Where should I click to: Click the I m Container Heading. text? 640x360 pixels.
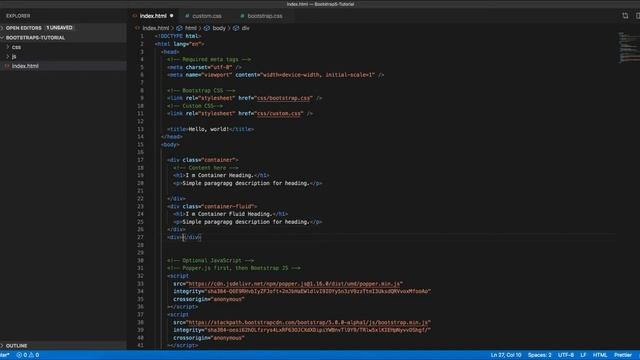pyautogui.click(x=220, y=176)
